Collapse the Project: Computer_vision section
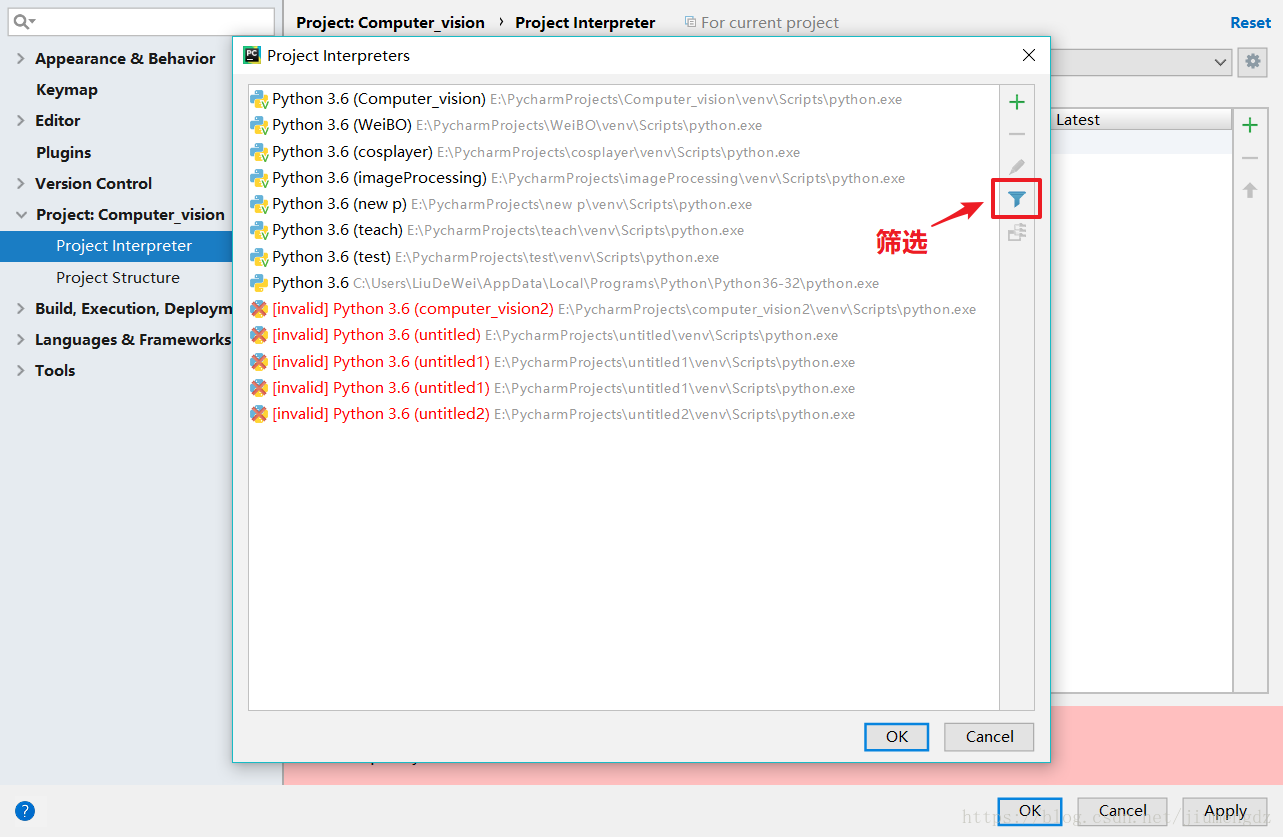The image size is (1283, 837). pyautogui.click(x=21, y=214)
